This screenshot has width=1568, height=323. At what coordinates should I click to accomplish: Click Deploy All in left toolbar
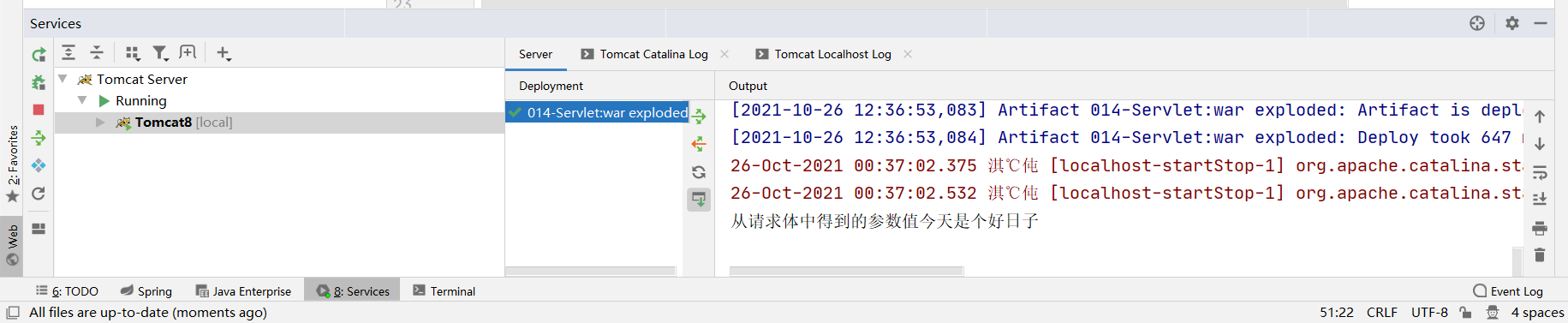(39, 138)
